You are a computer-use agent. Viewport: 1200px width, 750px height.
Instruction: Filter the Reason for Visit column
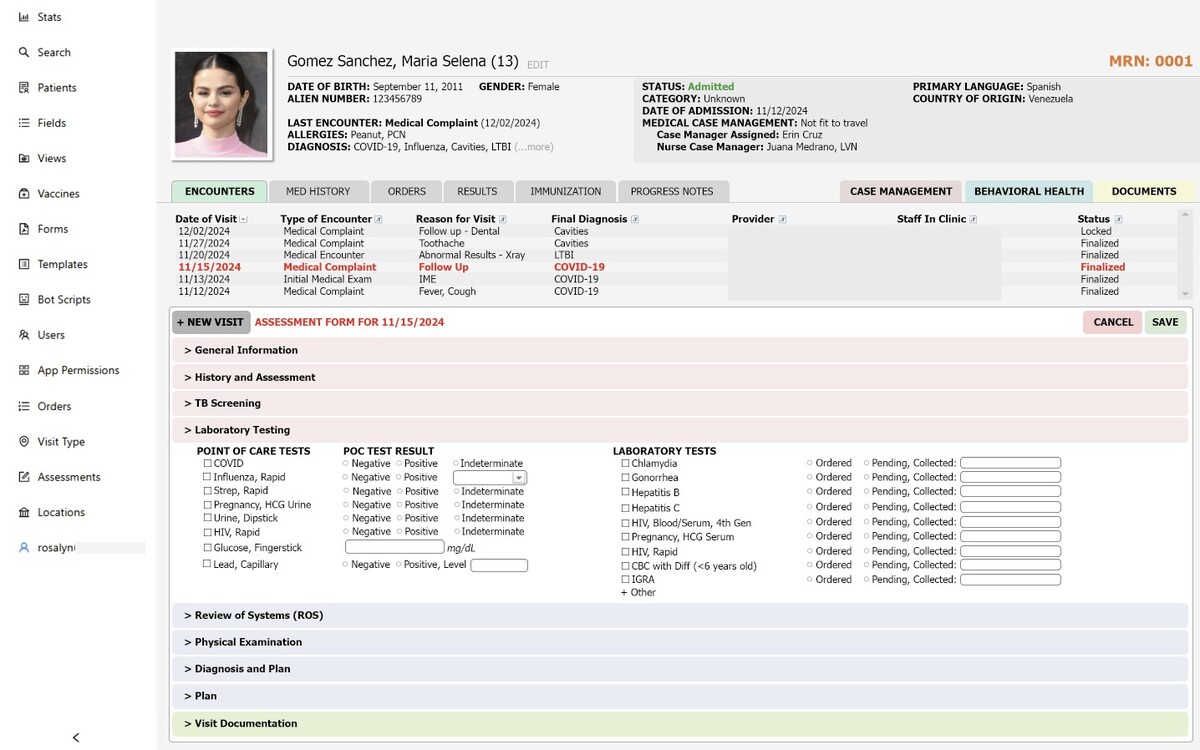503,219
